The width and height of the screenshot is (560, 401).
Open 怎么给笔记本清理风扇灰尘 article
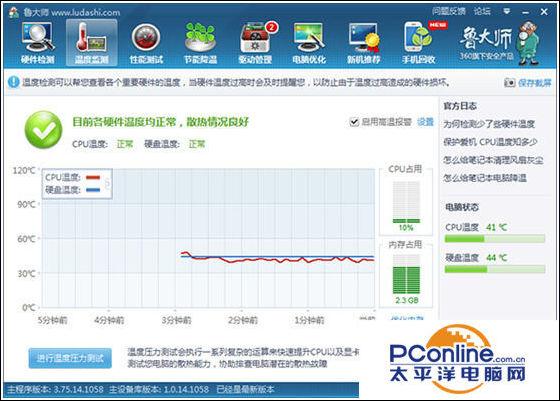click(493, 160)
